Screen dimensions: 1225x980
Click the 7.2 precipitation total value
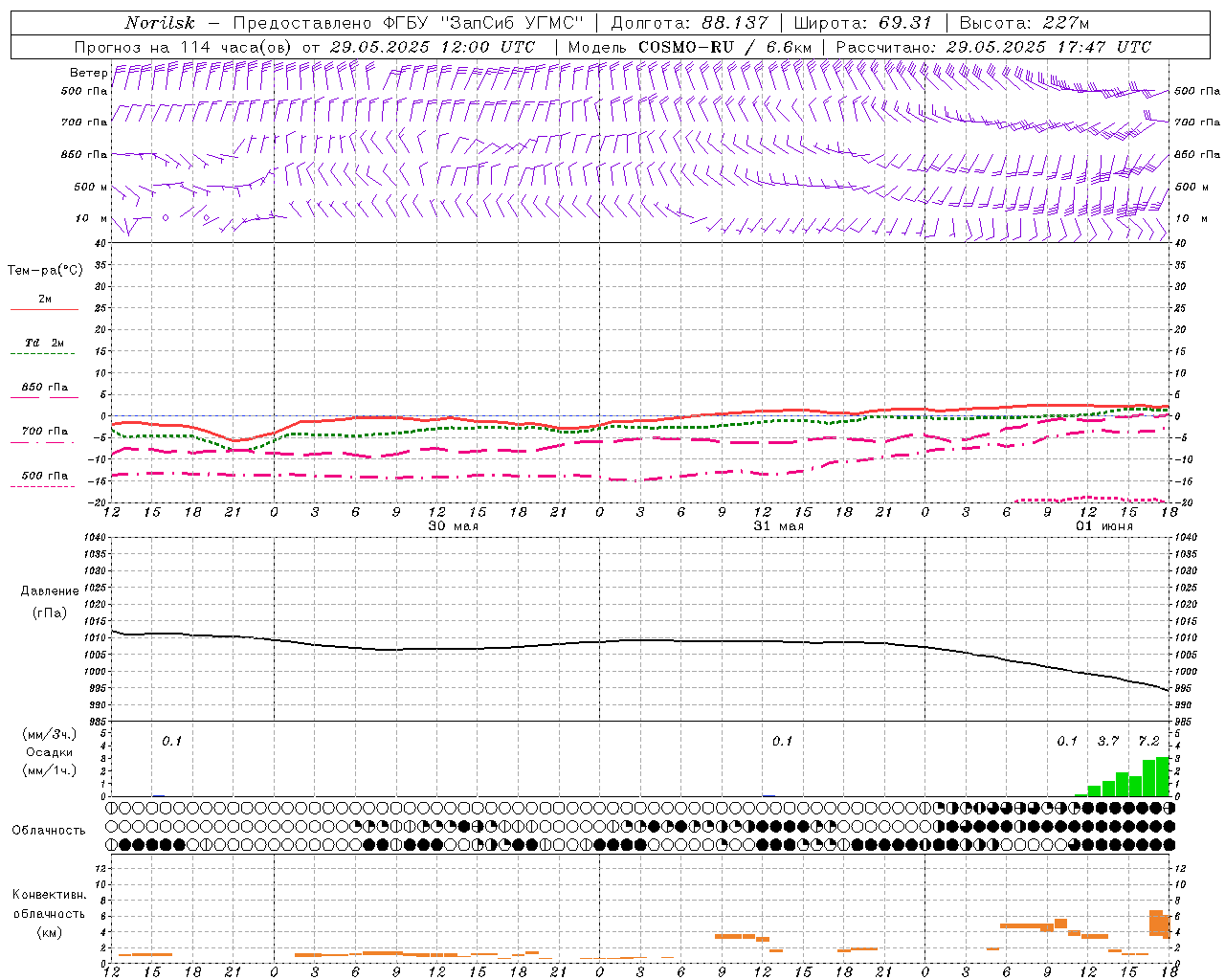coord(1148,741)
